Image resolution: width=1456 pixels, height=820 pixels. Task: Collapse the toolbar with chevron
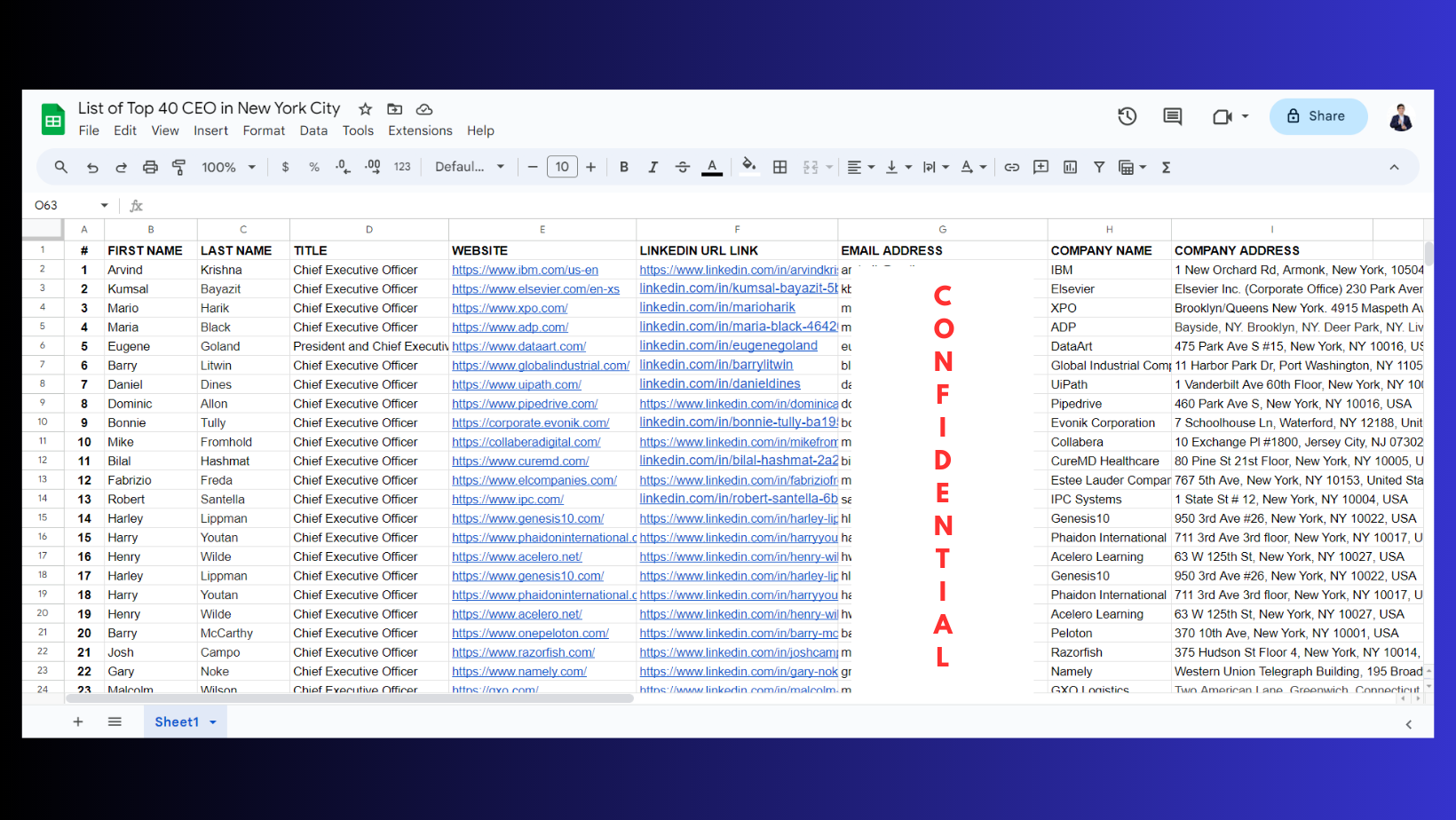(1394, 167)
